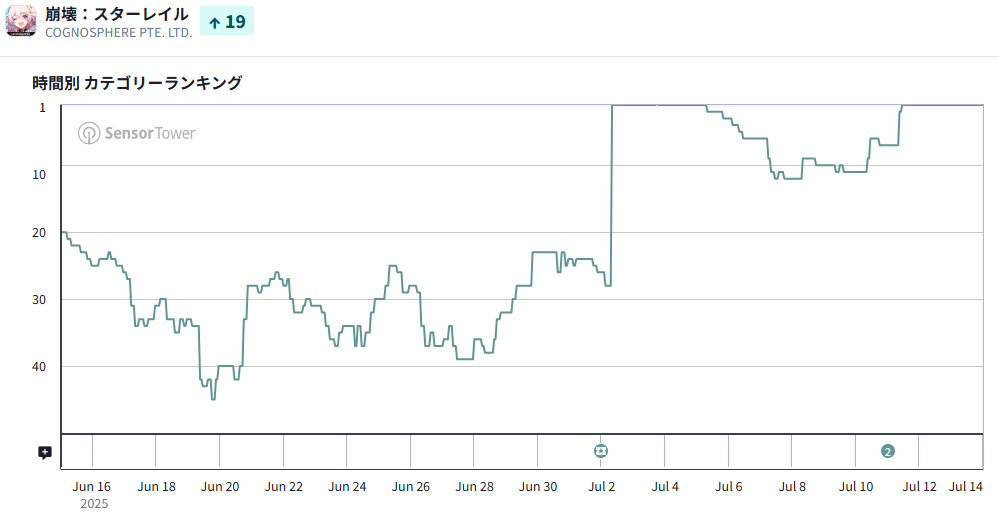Screen dimensions: 999x522
Task: Select the Jun 20 date label
Action: [x=220, y=487]
